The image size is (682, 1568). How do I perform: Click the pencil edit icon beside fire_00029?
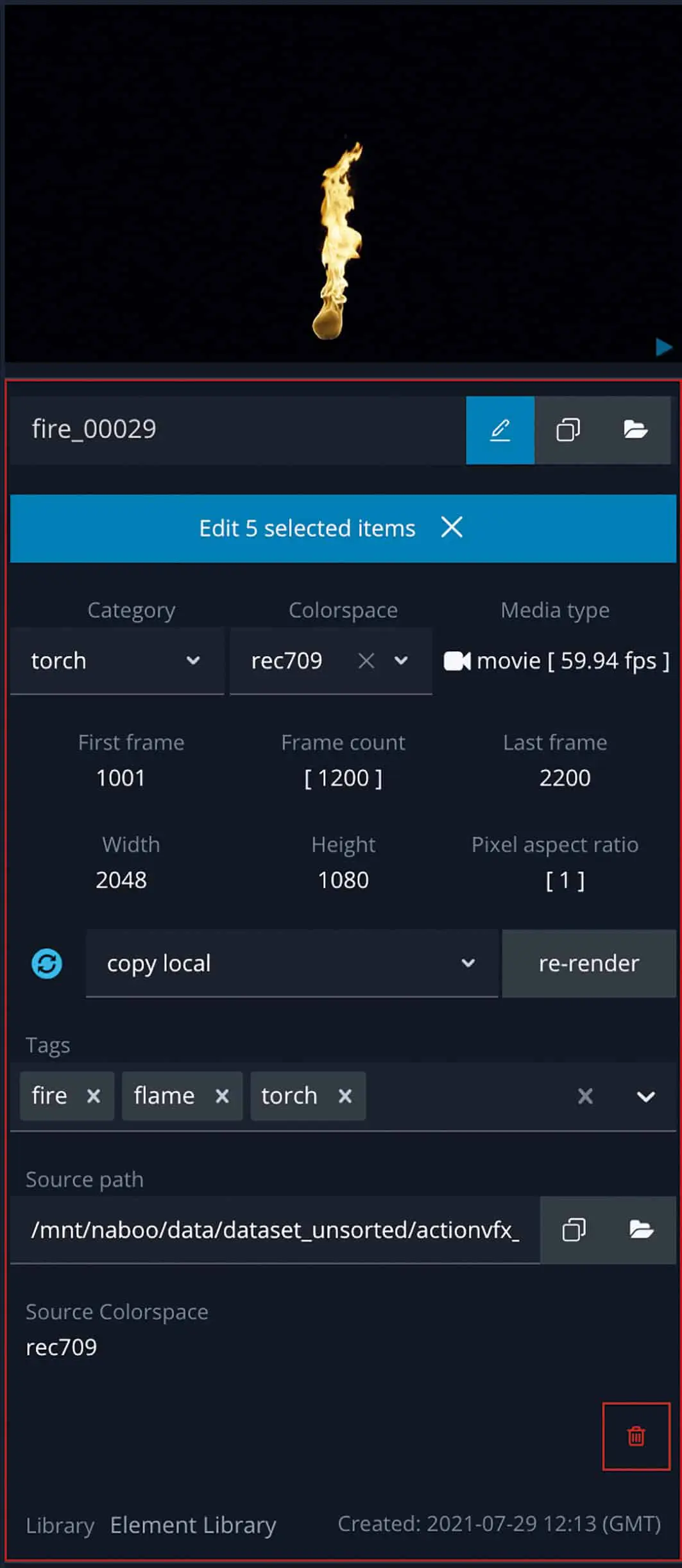500,430
